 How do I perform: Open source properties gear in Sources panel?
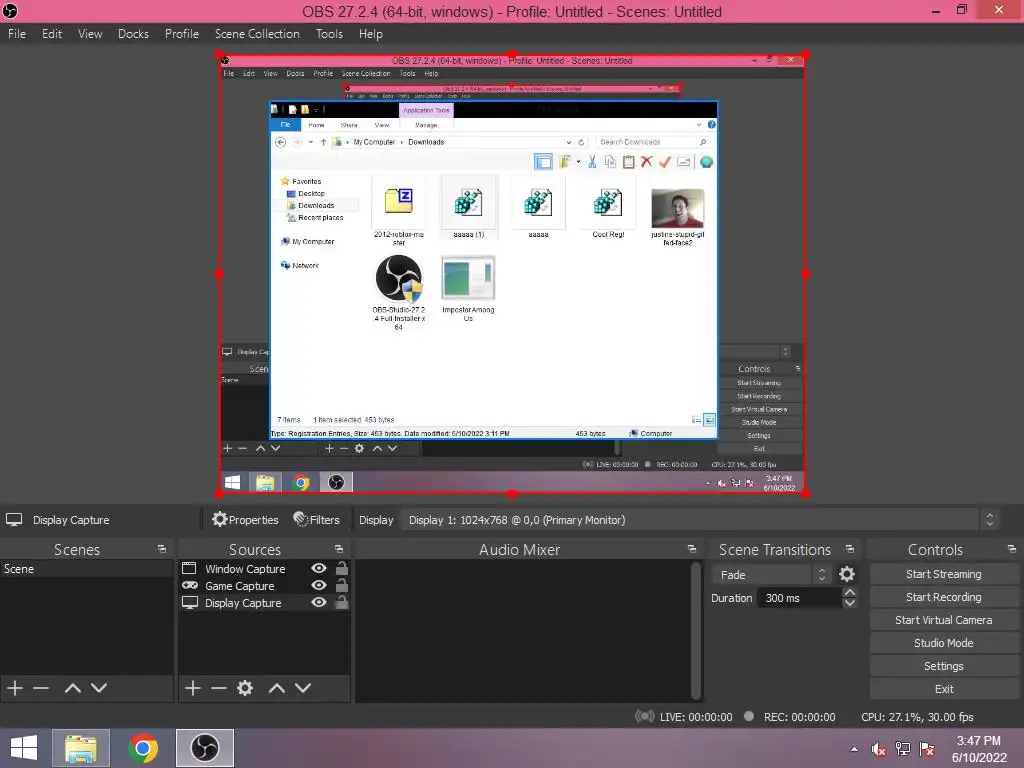(x=245, y=688)
